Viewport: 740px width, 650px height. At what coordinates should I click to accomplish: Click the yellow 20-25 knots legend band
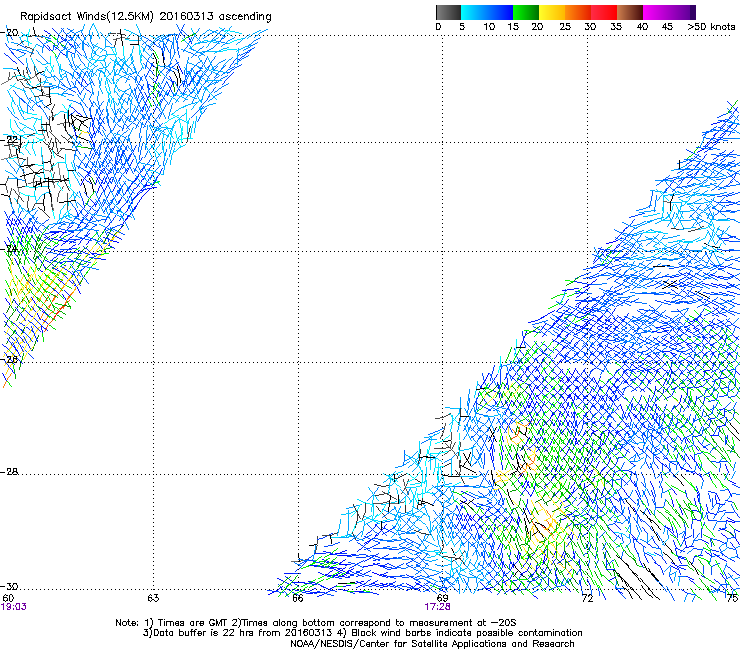click(x=552, y=12)
